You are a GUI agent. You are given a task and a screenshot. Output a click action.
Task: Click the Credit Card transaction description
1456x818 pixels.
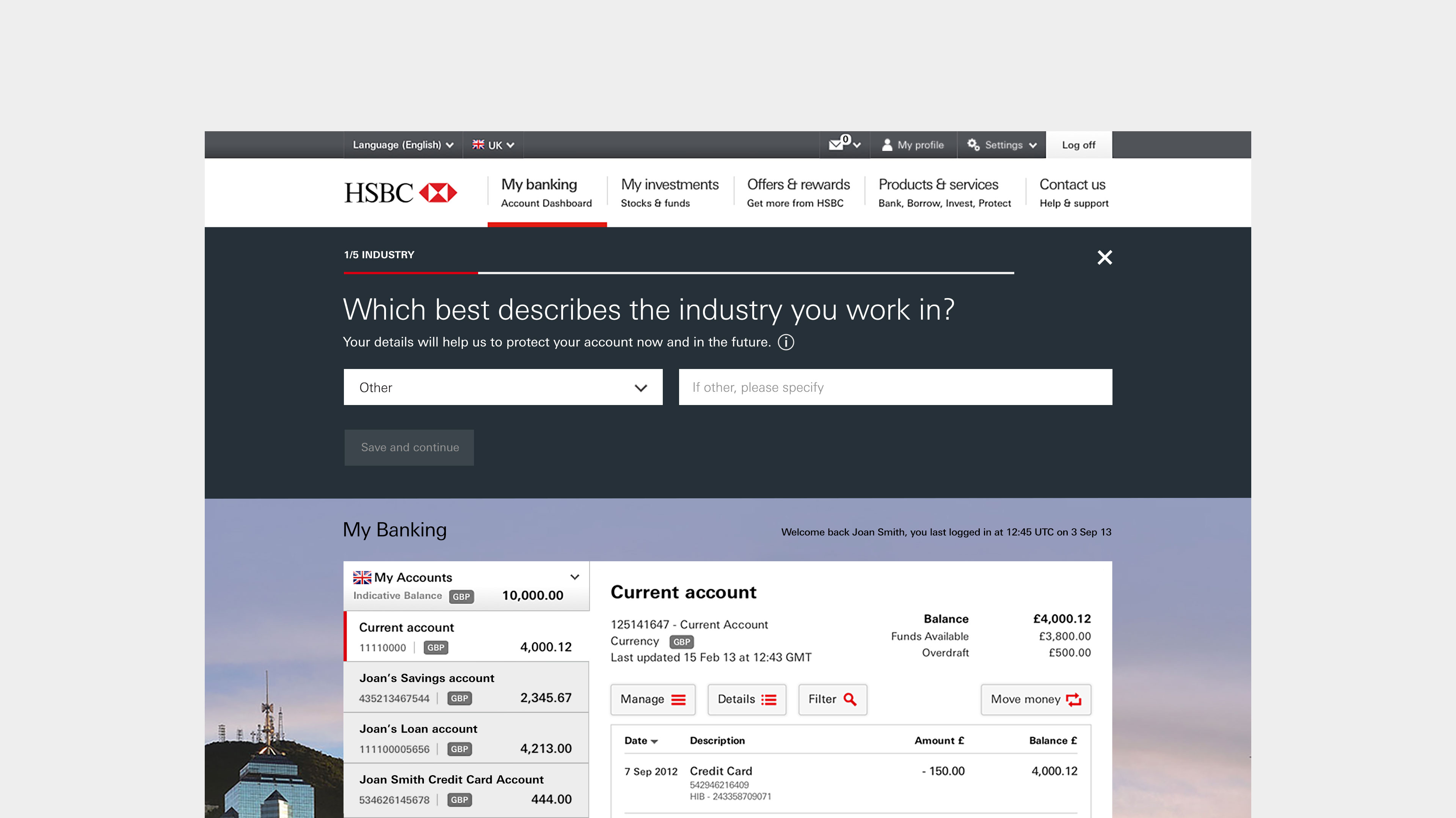tap(721, 771)
